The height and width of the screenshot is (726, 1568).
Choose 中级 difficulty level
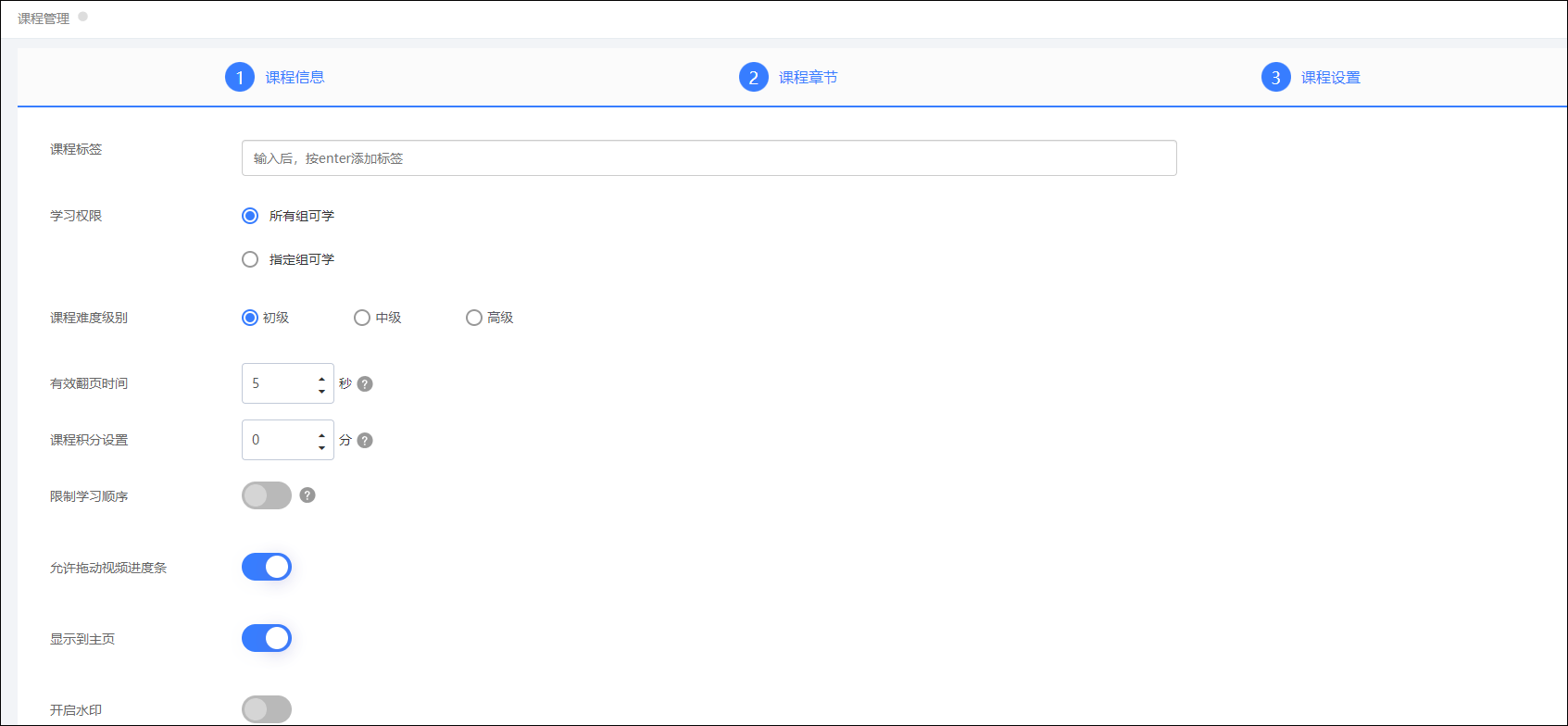point(362,318)
